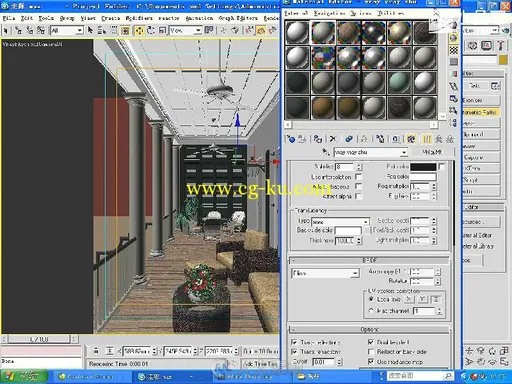Open the Group menu
512x384 pixels.
pos(67,18)
